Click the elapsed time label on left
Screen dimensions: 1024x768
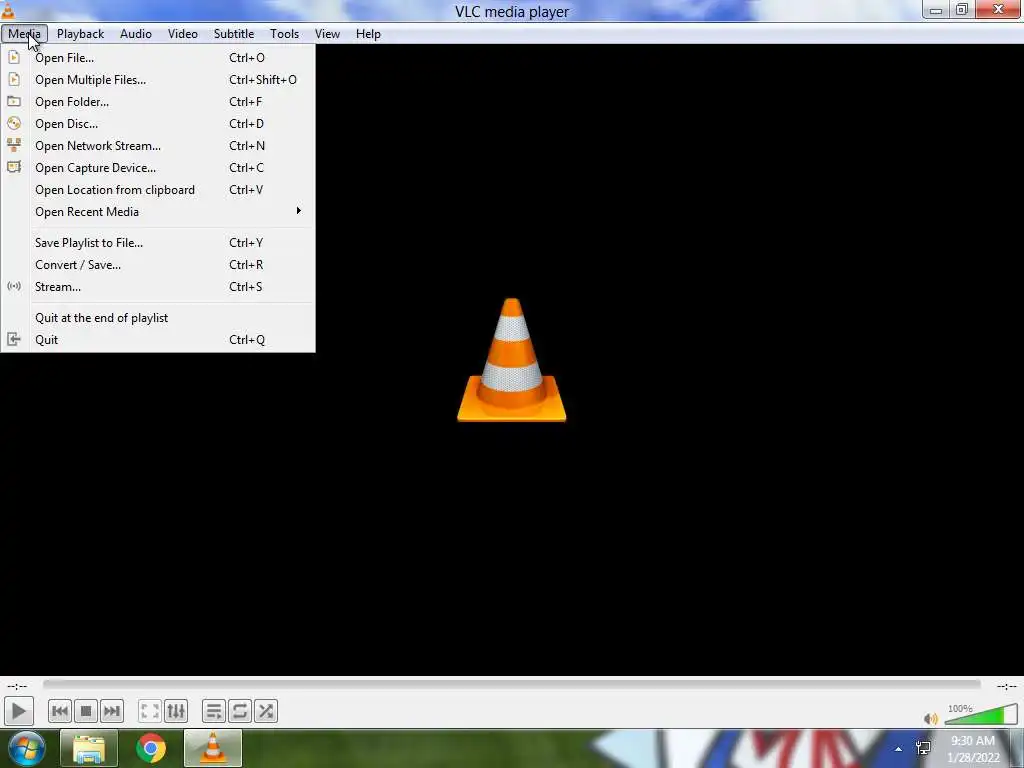coord(17,686)
